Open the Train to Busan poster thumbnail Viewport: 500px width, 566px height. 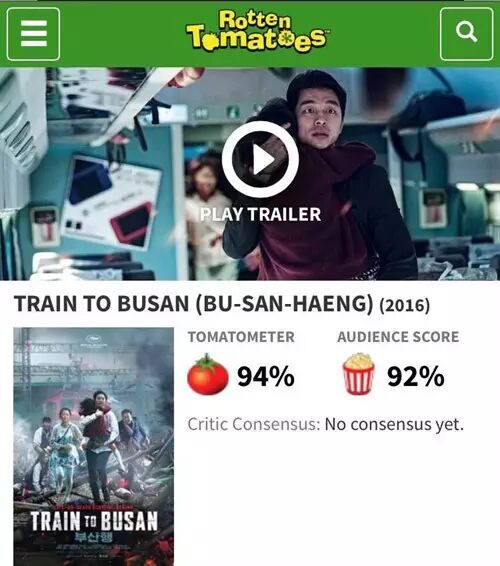coord(94,447)
